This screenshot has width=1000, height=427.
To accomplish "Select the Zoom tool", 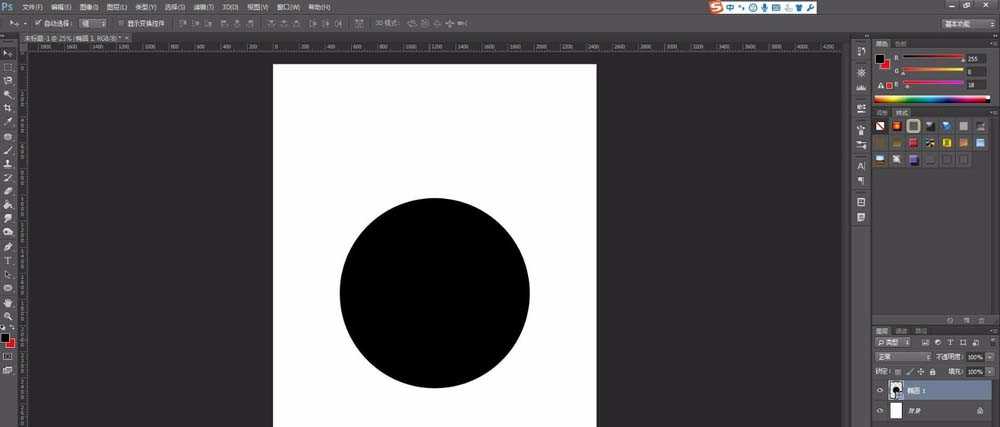I will tap(8, 315).
